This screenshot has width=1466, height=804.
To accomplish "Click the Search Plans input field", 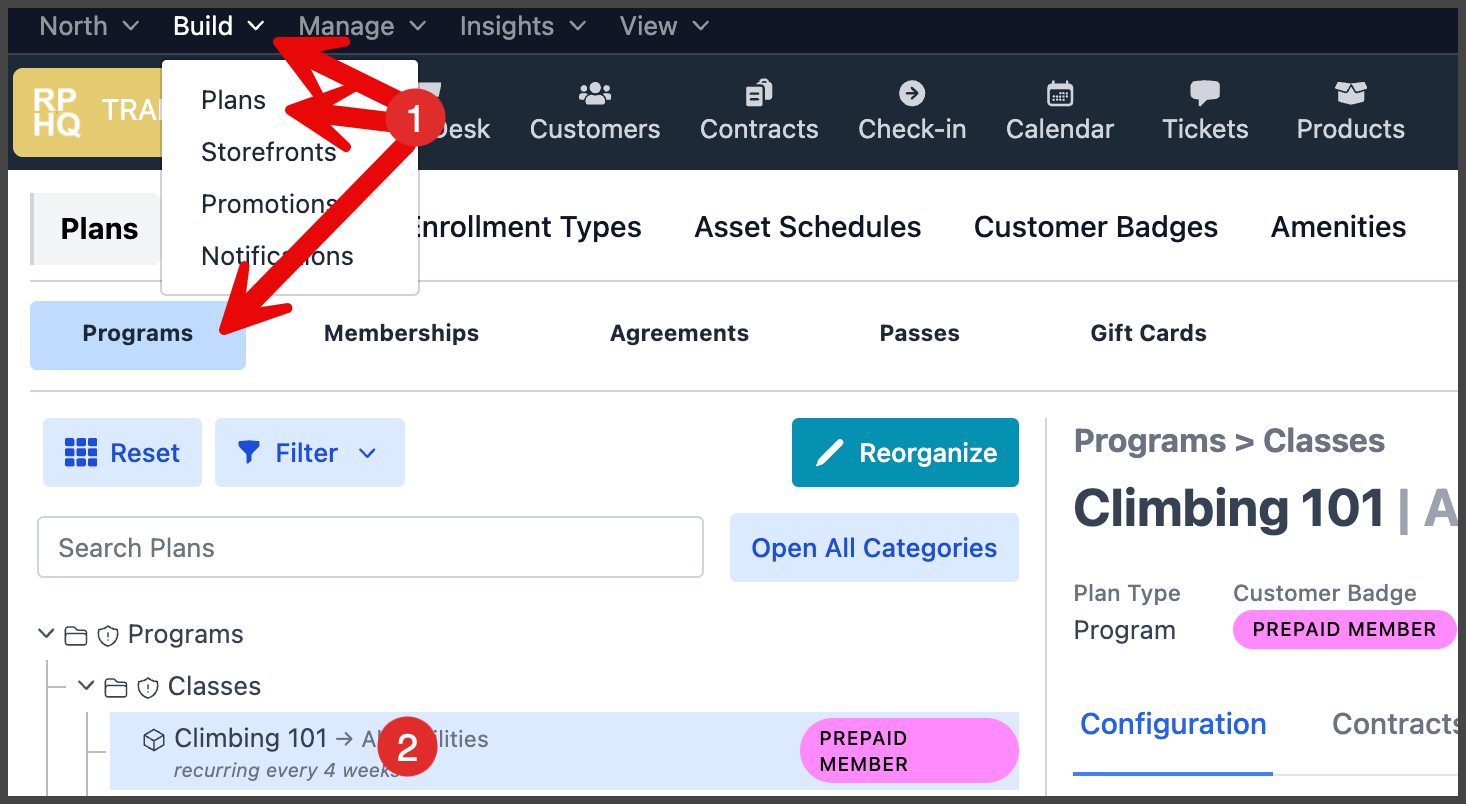I will [x=370, y=548].
